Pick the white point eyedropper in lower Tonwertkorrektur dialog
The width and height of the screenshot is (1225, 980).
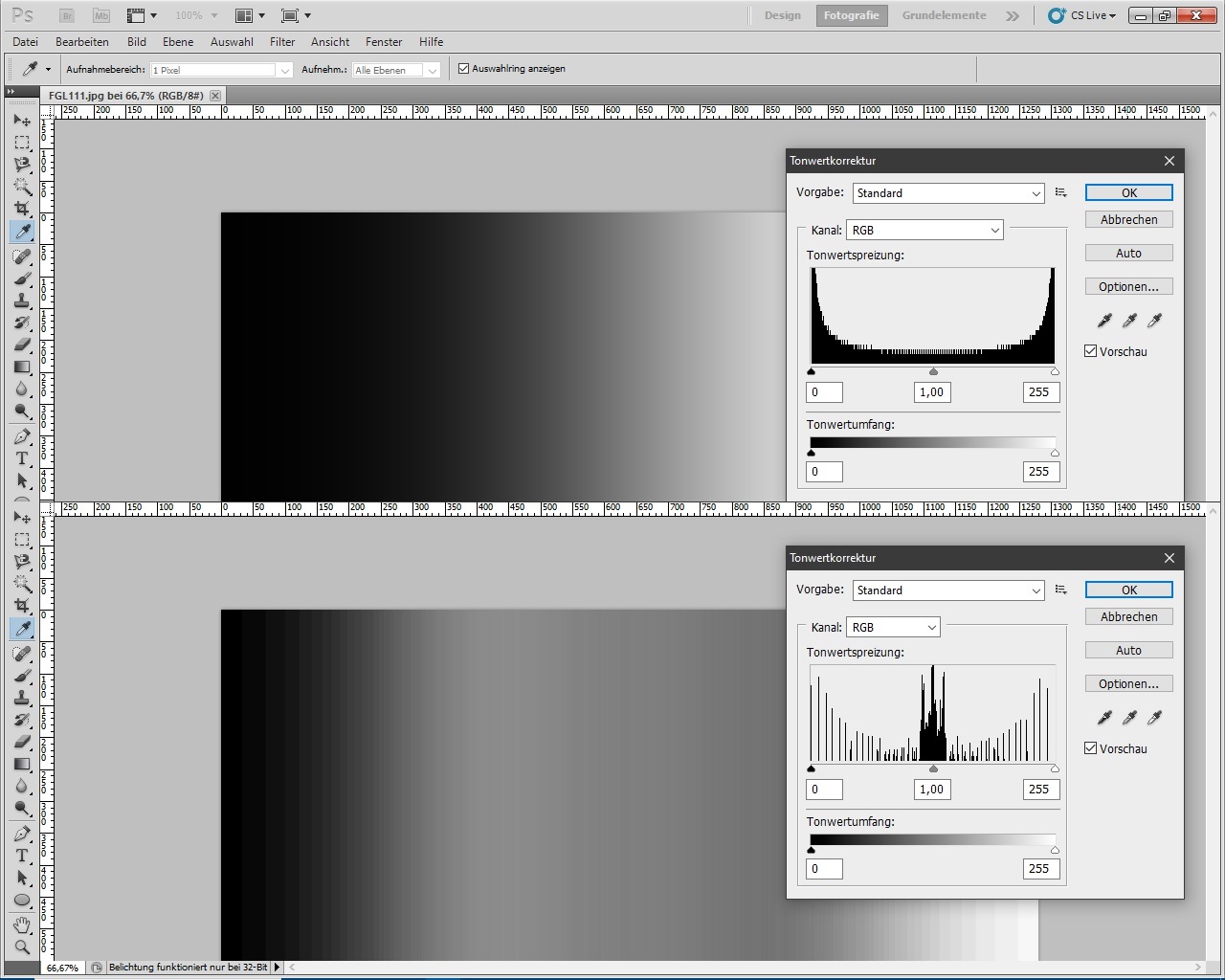click(x=1154, y=718)
